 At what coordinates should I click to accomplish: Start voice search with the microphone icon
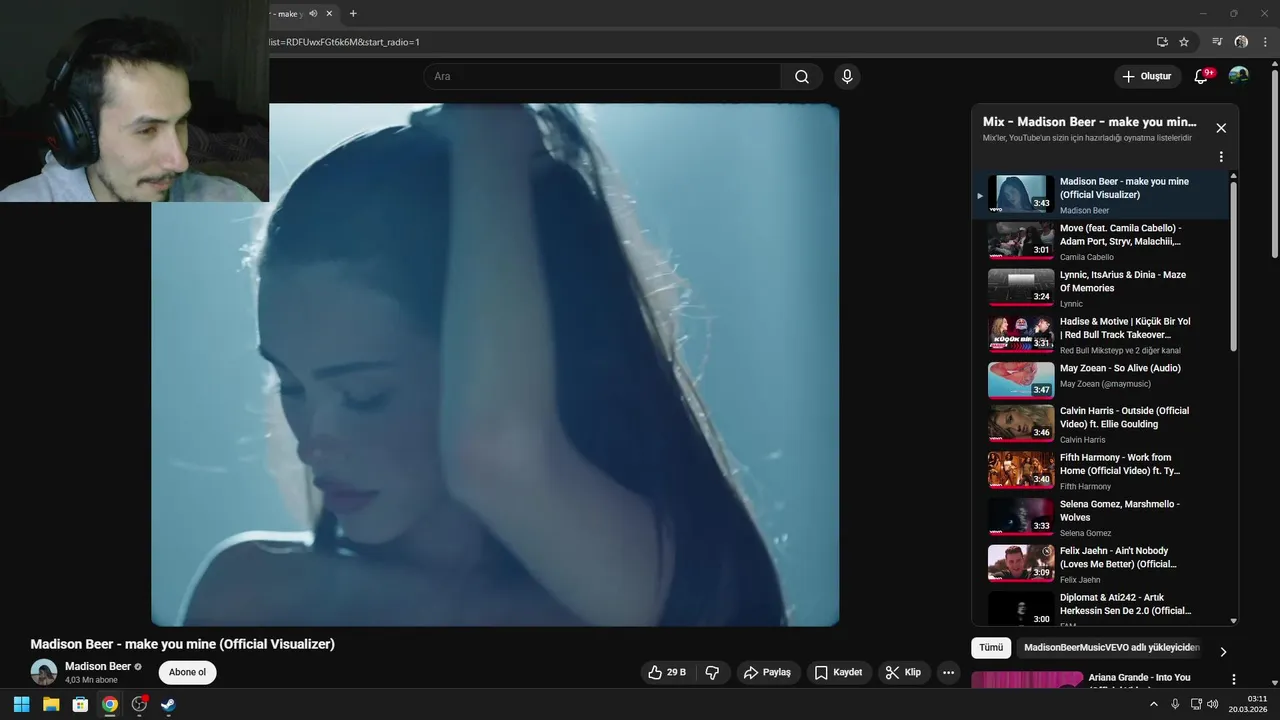[x=847, y=77]
